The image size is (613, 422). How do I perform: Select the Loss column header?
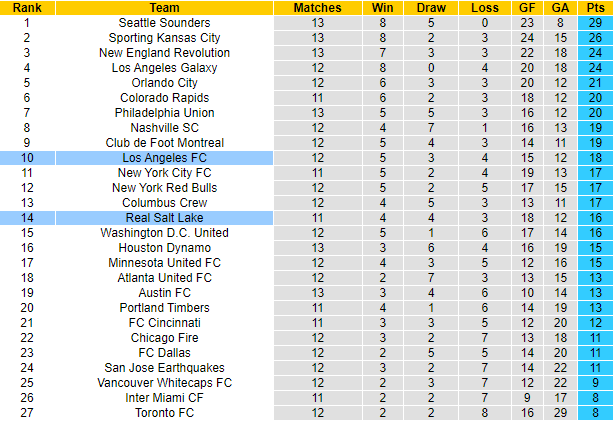[484, 7]
